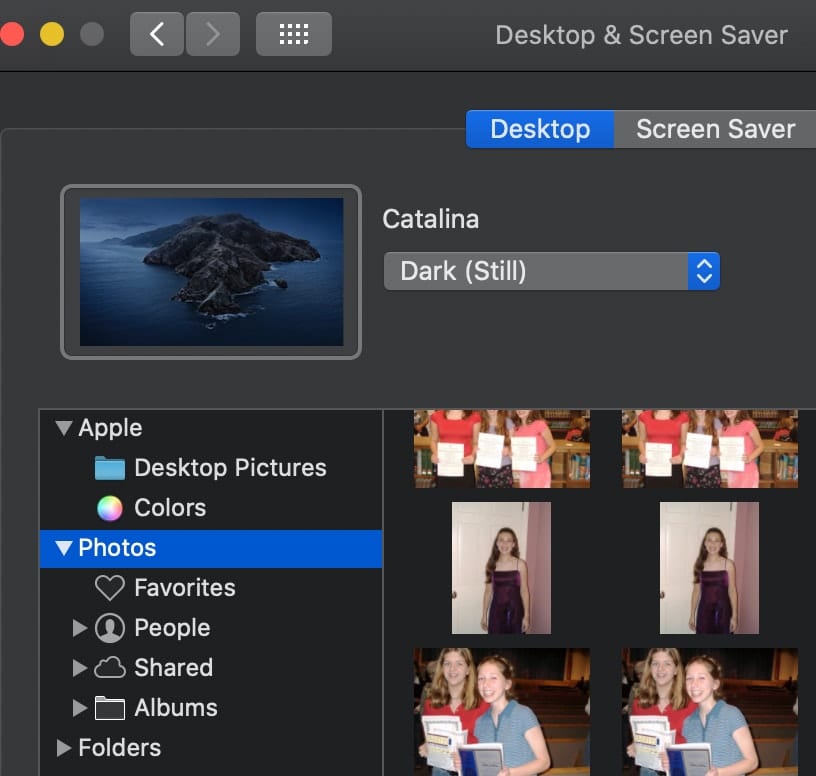Click the People silhouette icon
Image resolution: width=816 pixels, height=776 pixels.
coord(110,628)
